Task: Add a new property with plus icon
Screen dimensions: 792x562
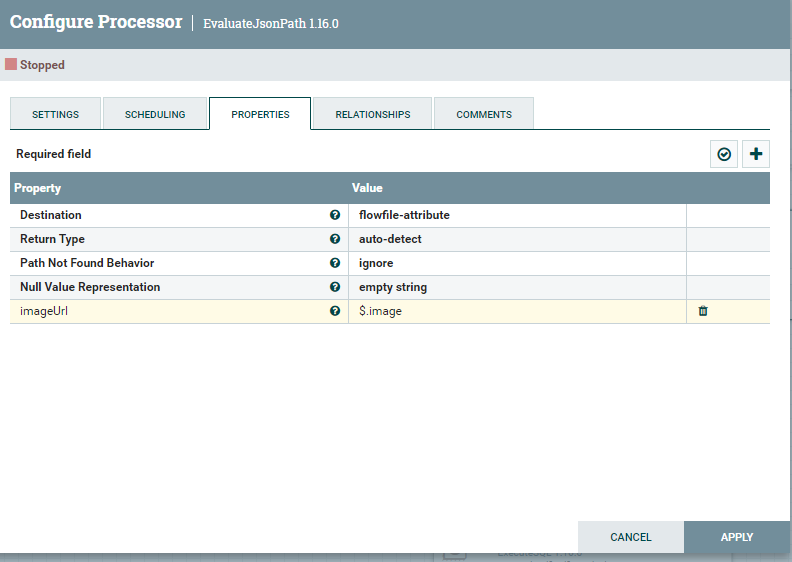Action: coord(756,154)
